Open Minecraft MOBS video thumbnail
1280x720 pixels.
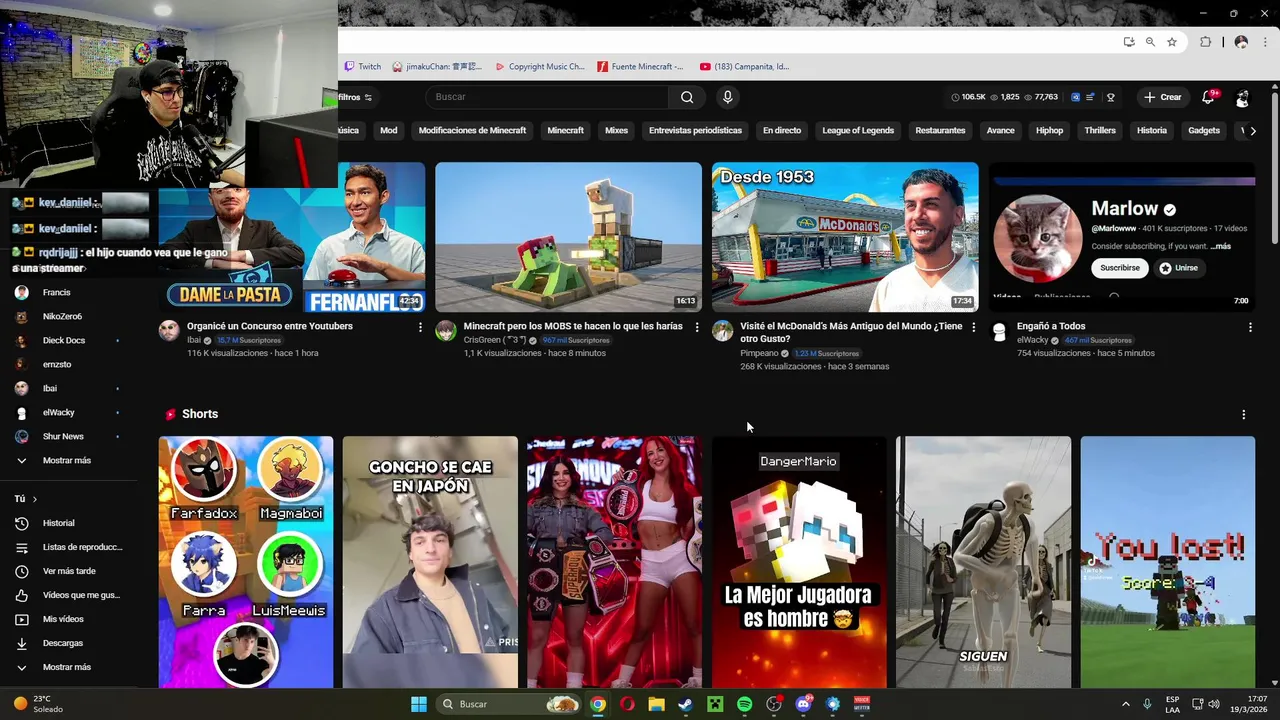pyautogui.click(x=568, y=237)
